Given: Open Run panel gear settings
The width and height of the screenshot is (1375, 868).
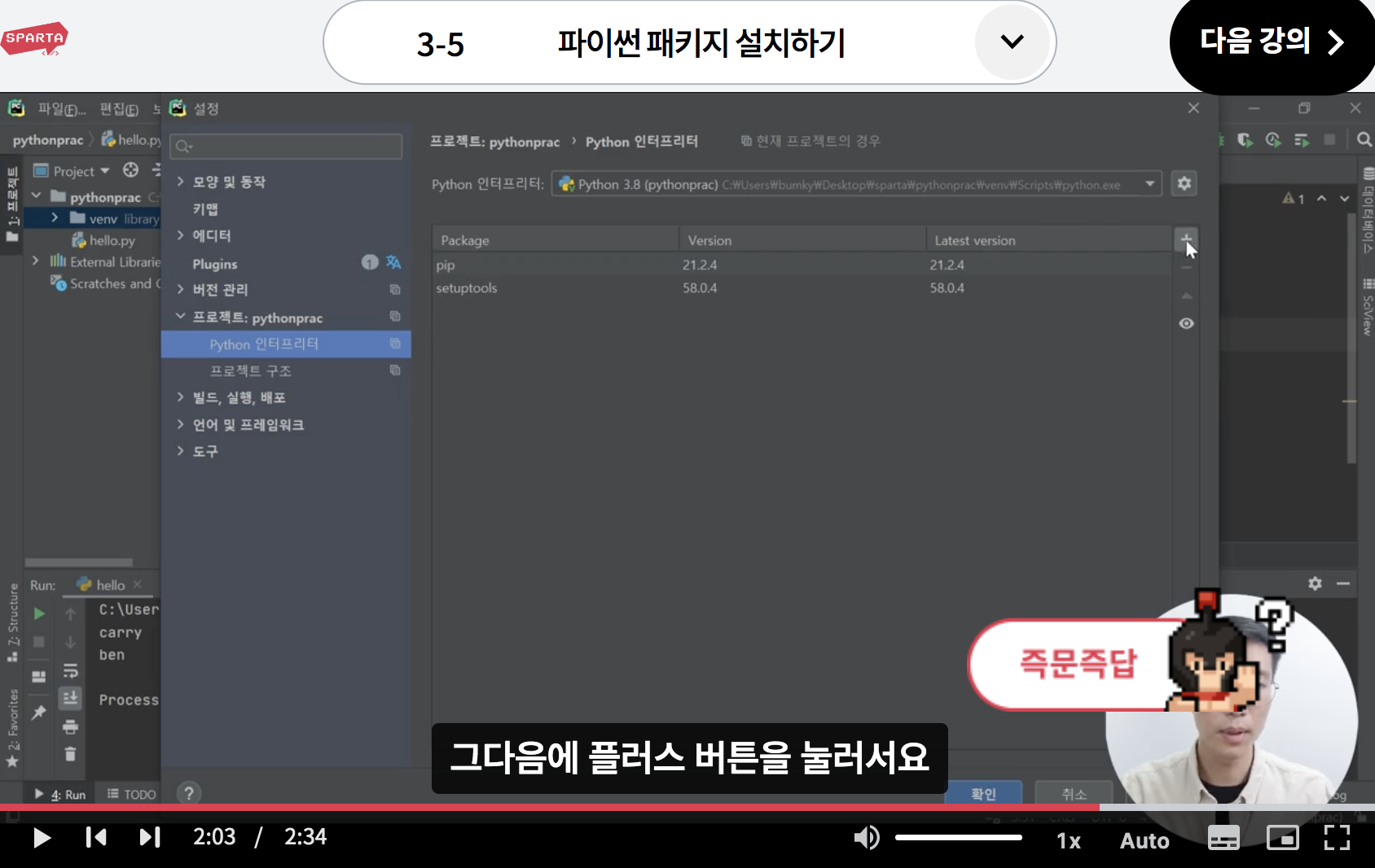Looking at the screenshot, I should (1315, 583).
